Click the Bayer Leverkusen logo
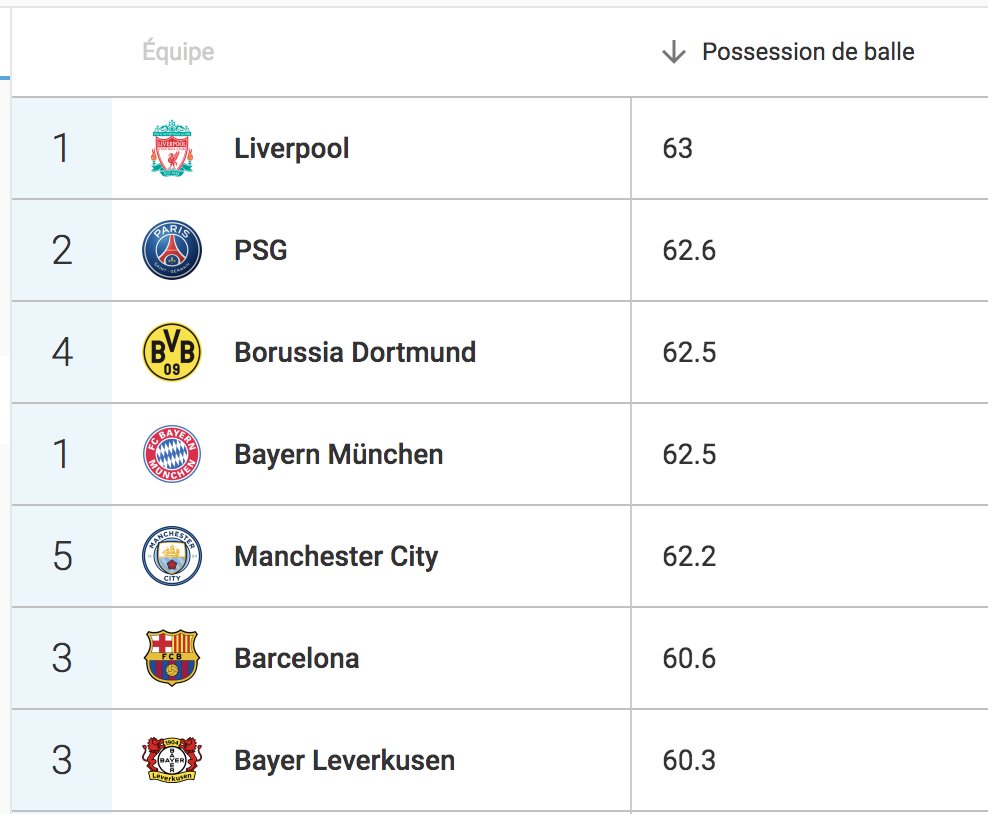Image resolution: width=988 pixels, height=814 pixels. click(172, 760)
